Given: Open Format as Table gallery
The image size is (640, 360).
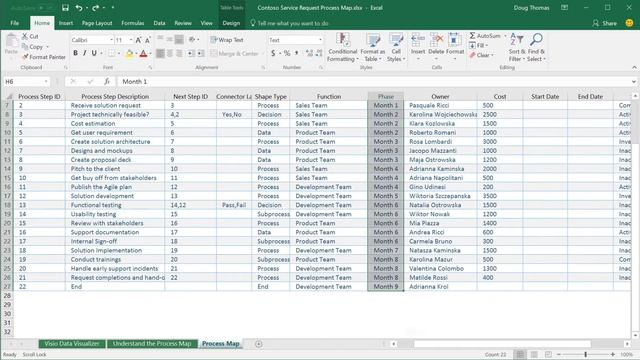Looking at the screenshot, I should [372, 47].
